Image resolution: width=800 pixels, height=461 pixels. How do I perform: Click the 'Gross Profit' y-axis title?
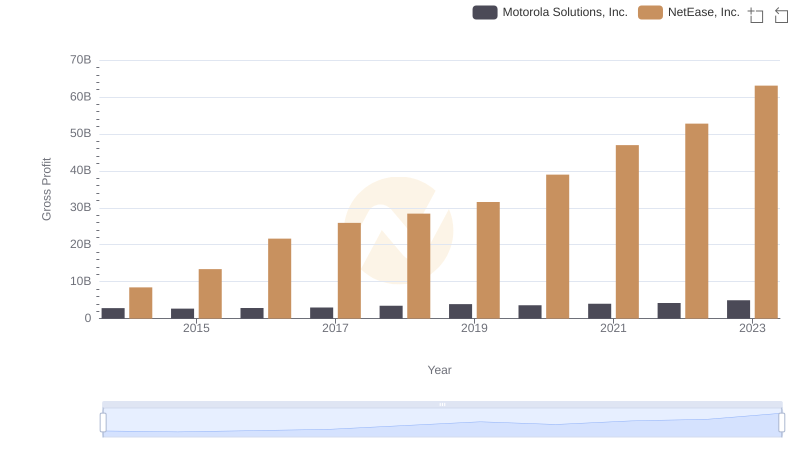pyautogui.click(x=46, y=189)
